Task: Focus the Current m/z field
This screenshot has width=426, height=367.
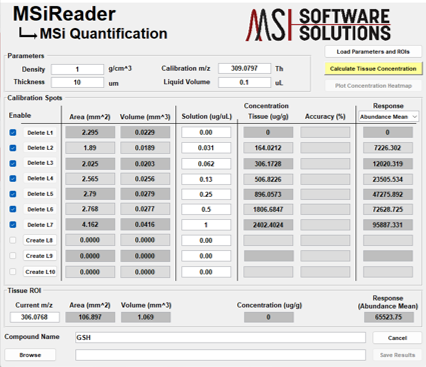Action: point(35,317)
